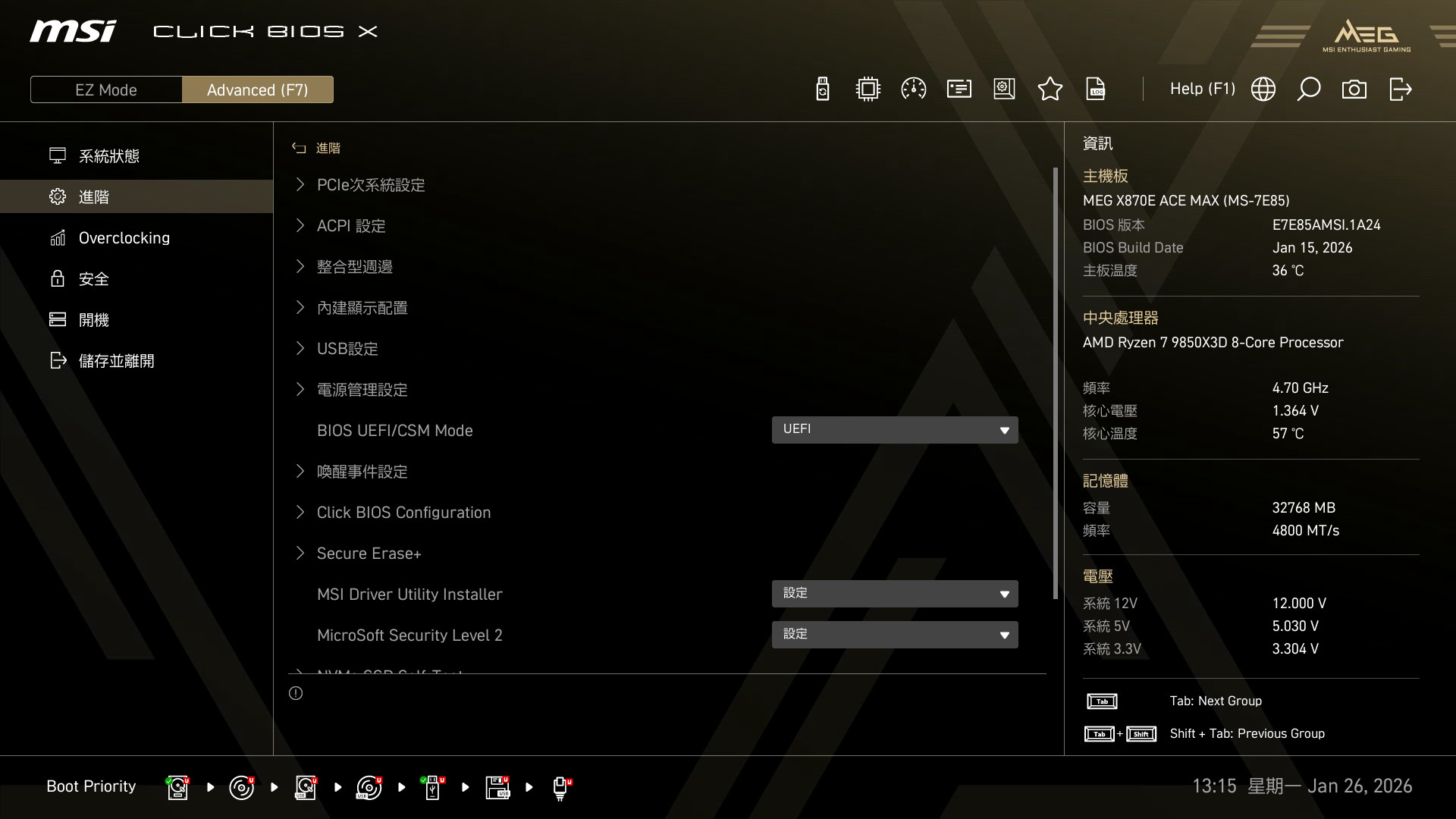Go back via 進階 breadcrumb arrow

(x=299, y=148)
